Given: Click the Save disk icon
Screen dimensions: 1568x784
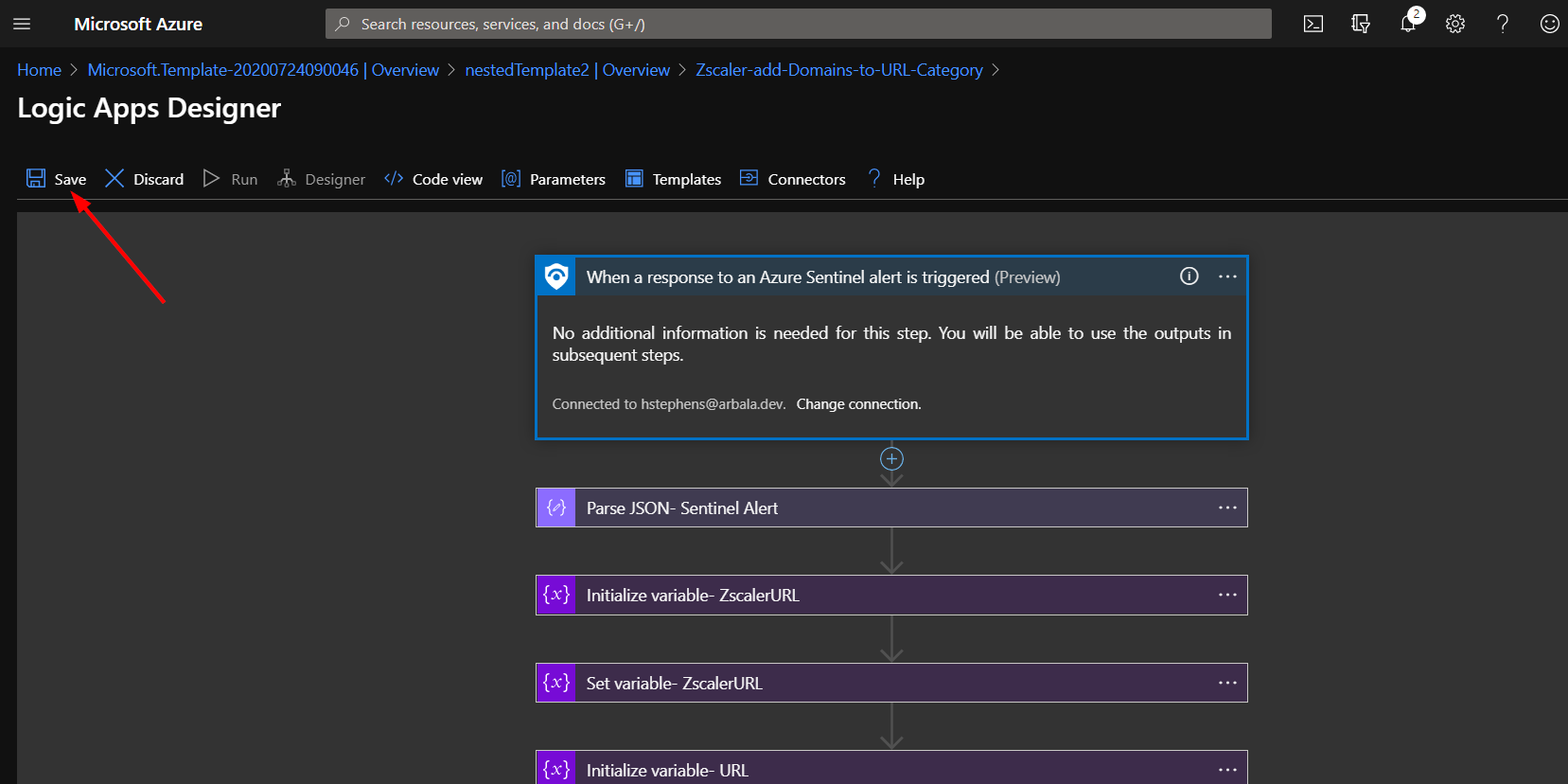Looking at the screenshot, I should (36, 178).
